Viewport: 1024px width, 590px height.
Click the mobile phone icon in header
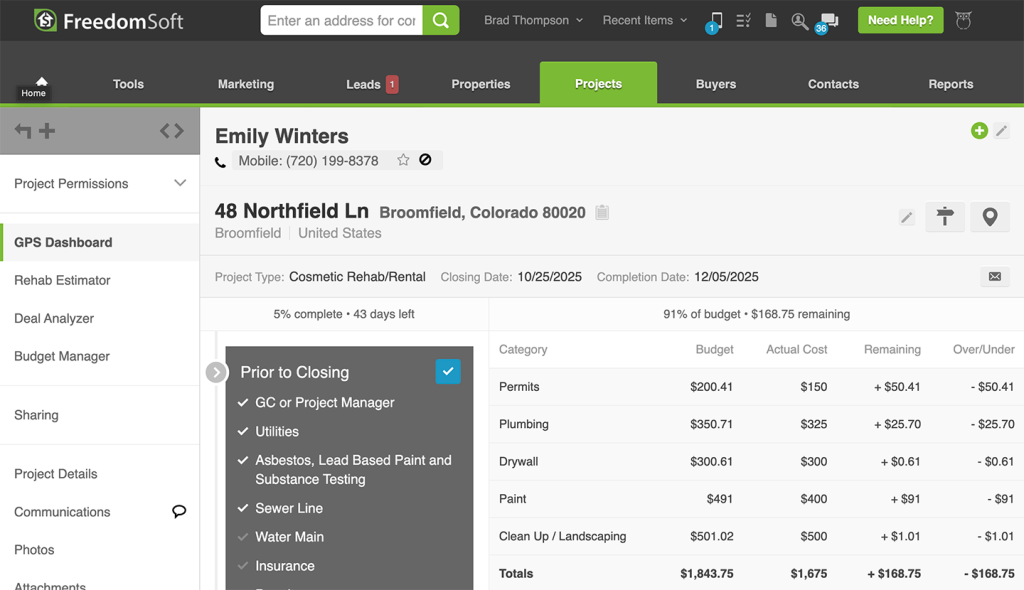(715, 21)
